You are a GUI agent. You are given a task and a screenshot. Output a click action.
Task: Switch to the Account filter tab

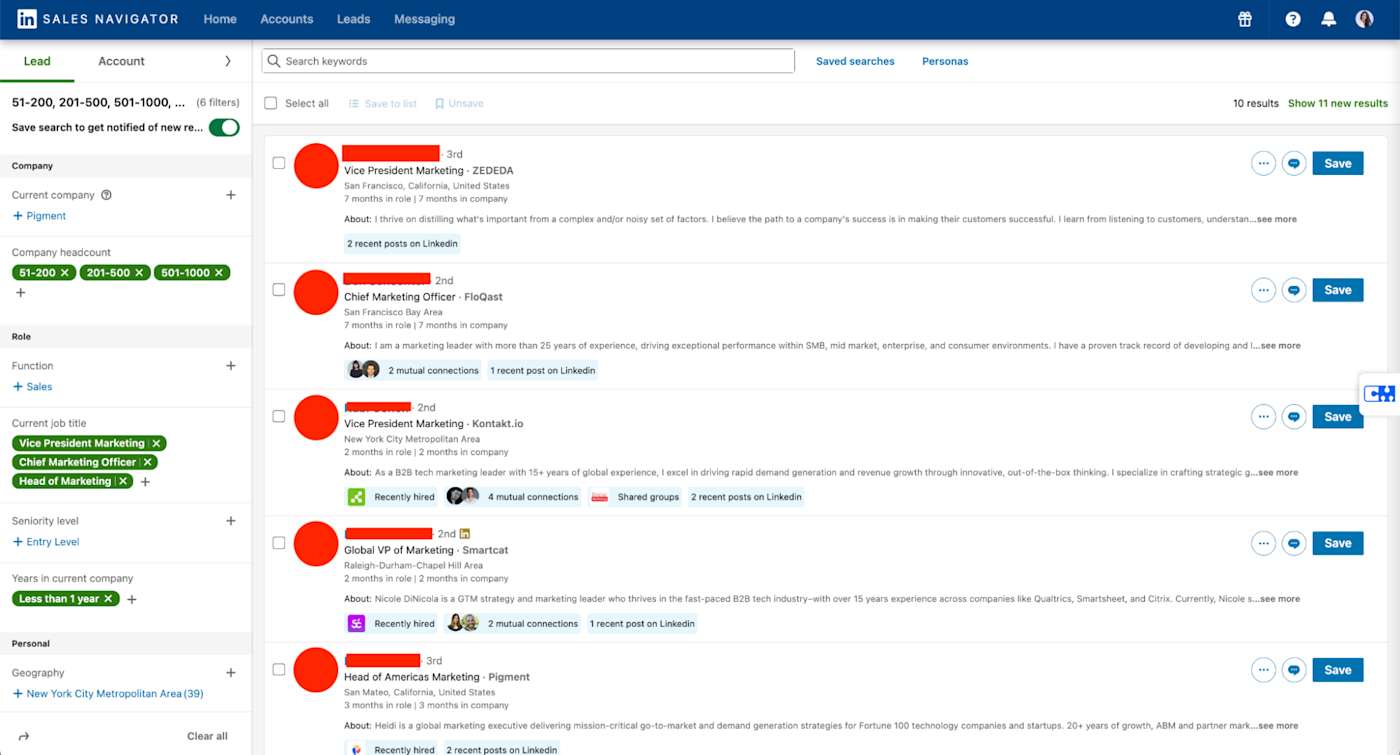click(x=122, y=61)
